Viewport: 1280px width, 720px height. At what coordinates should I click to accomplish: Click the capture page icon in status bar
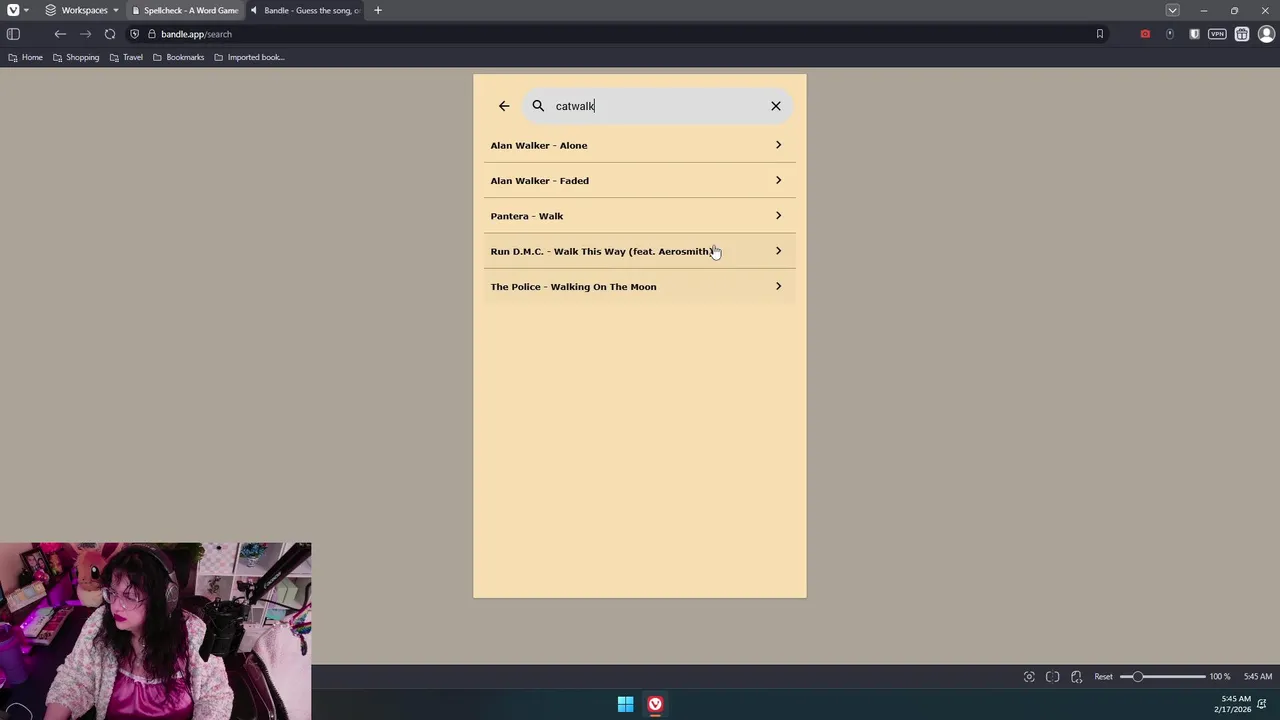pyautogui.click(x=1029, y=677)
